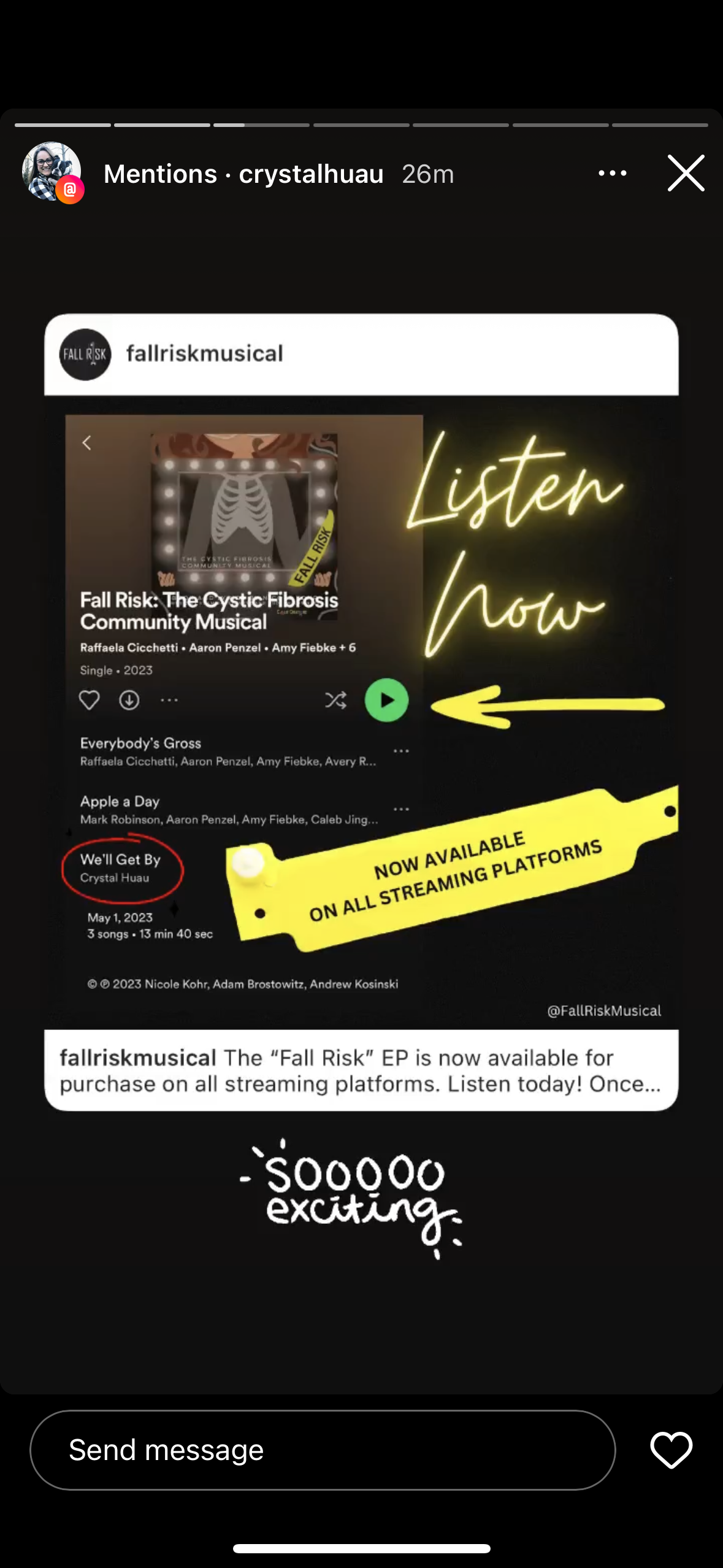Open the fallriskmusical account name link
Viewport: 723px width, 1568px height.
coord(205,353)
